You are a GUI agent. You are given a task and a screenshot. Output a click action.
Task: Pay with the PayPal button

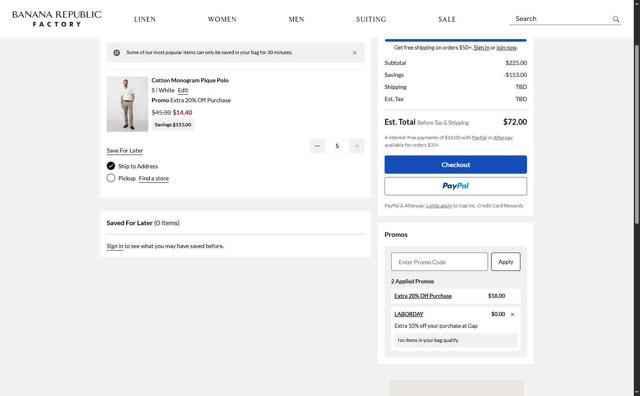pyautogui.click(x=456, y=186)
